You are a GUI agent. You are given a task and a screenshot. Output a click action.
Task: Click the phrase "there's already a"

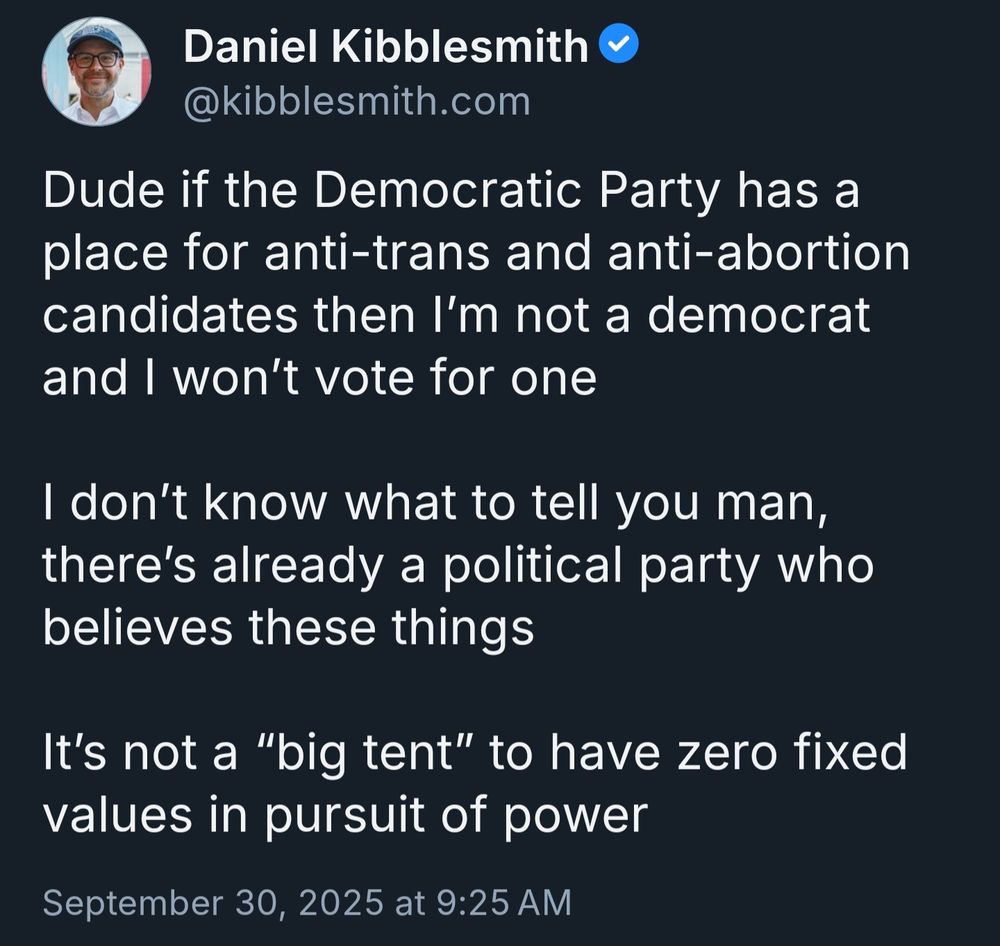pos(234,566)
